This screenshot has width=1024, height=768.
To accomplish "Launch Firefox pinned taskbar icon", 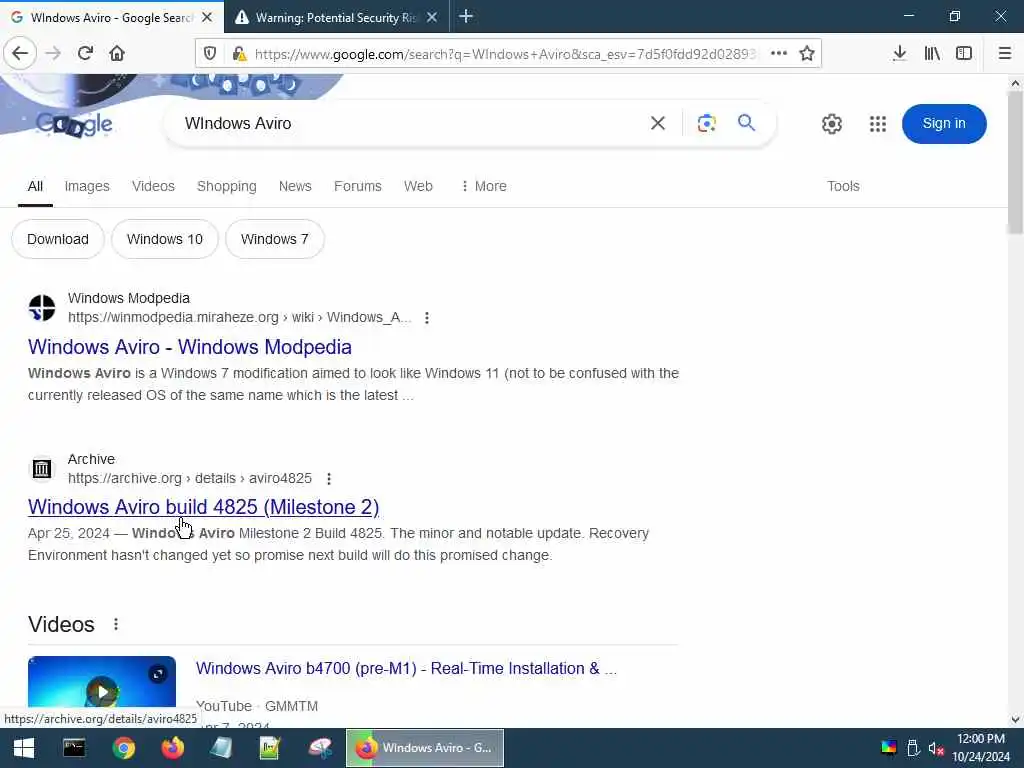I will coord(172,748).
